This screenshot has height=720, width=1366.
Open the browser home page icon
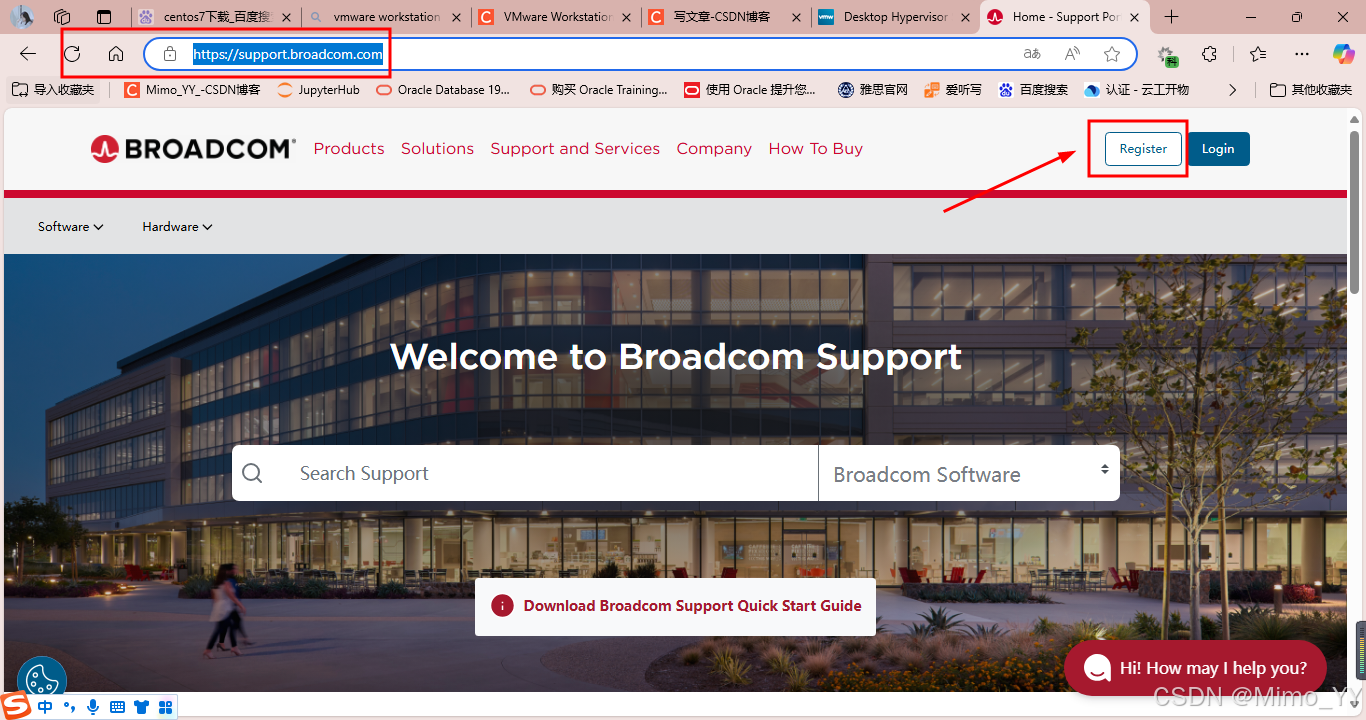pyautogui.click(x=116, y=54)
